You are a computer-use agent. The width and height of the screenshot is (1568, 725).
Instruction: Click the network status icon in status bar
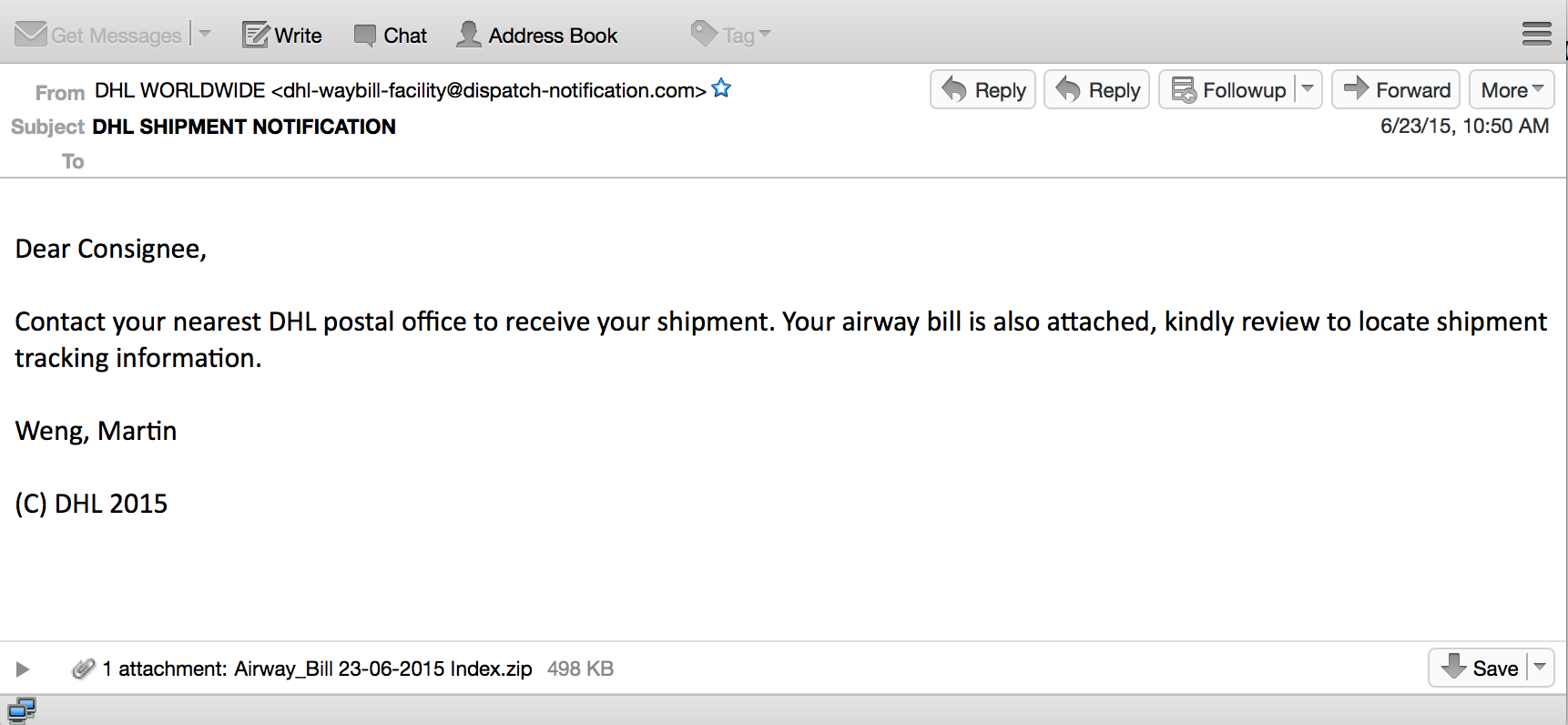tap(21, 710)
